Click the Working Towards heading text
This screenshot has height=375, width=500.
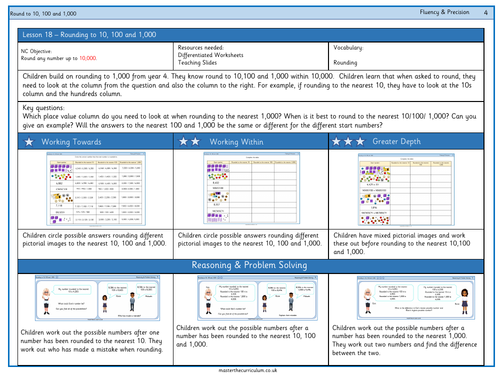(71, 142)
